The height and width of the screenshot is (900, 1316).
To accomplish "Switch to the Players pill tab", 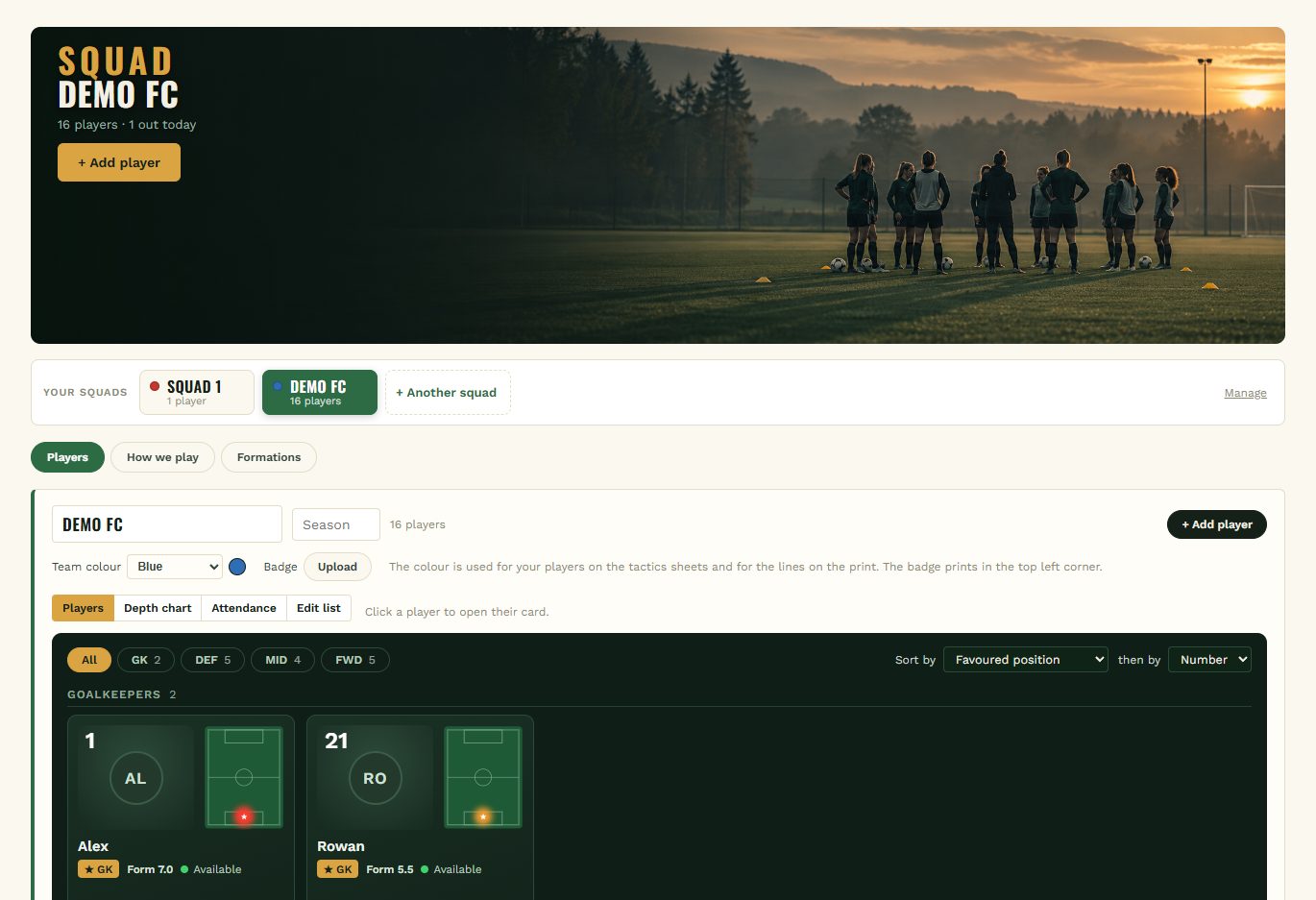I will tap(67, 457).
